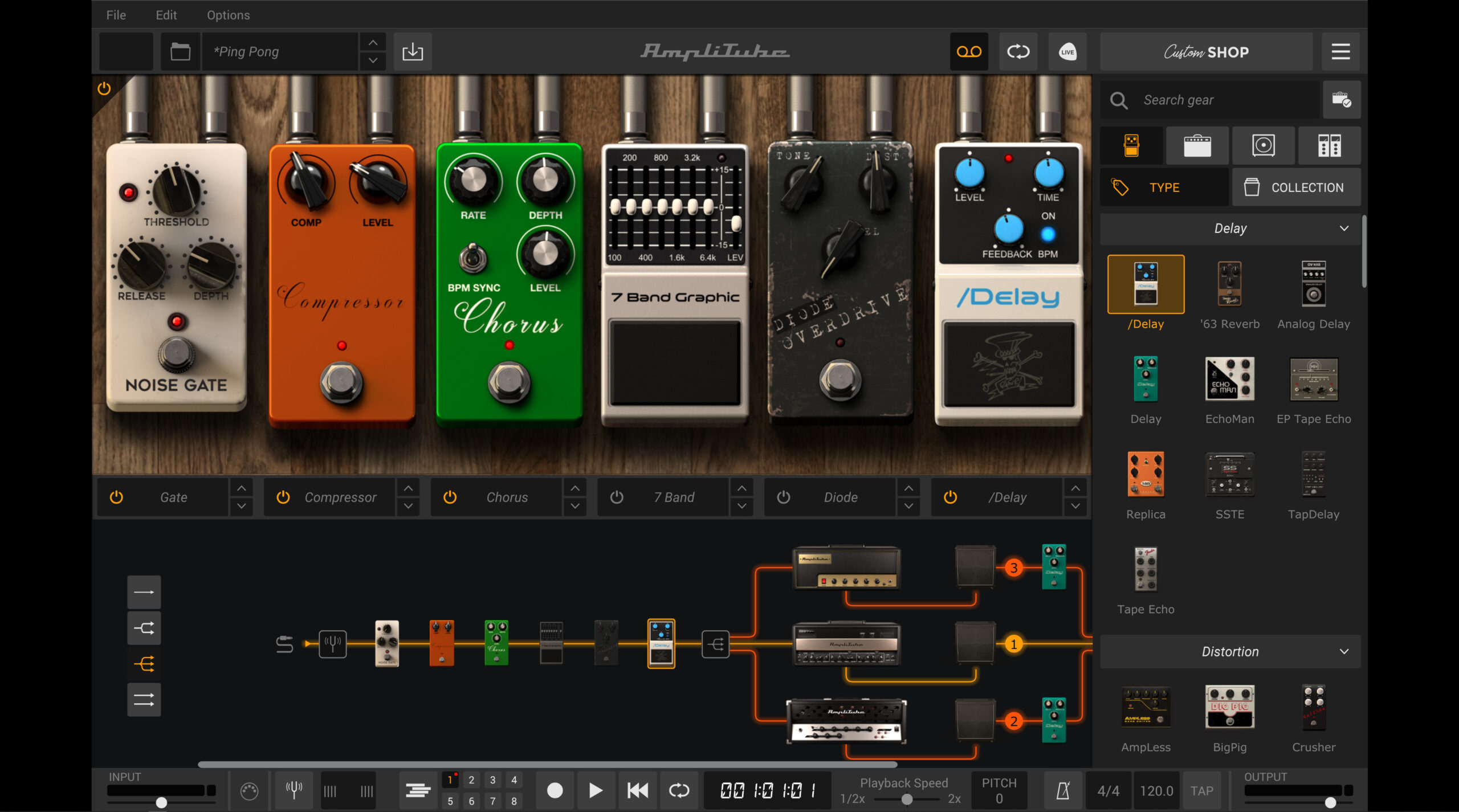The width and height of the screenshot is (1459, 812).
Task: Click the TAP tempo button
Action: 1201,791
